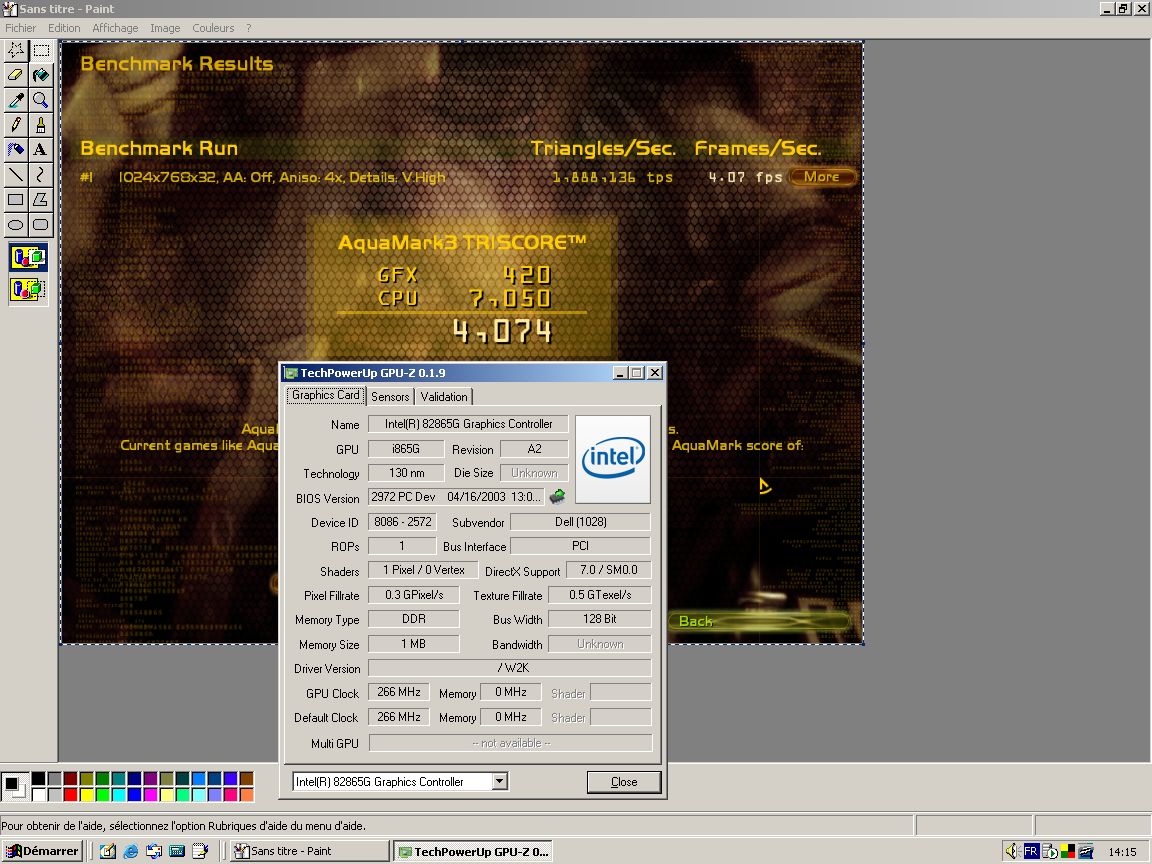Select the Airbrush spray tool
Screen dimensions: 1152x864
[x=15, y=150]
